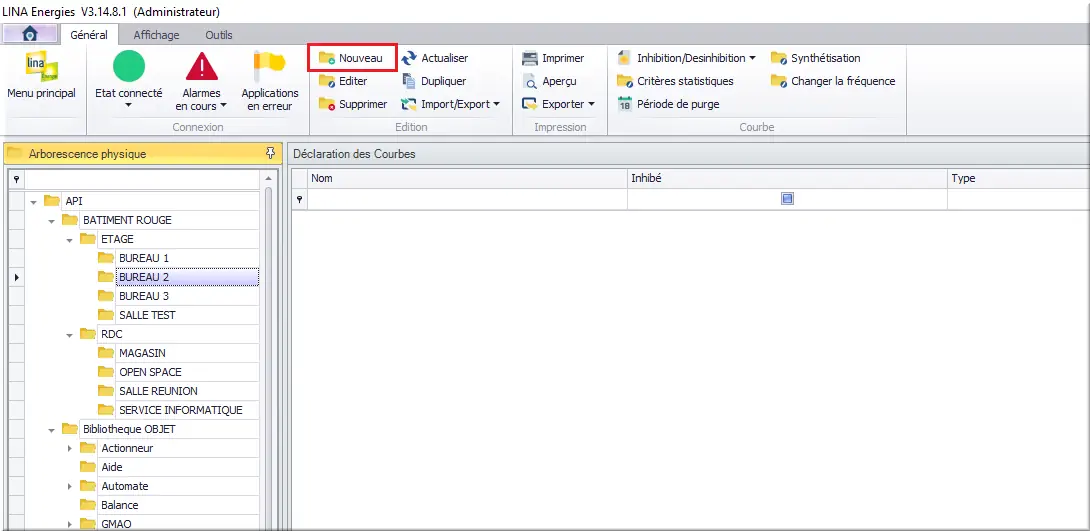
Task: Select OPEN SPACE in the tree
Action: pyautogui.click(x=150, y=372)
